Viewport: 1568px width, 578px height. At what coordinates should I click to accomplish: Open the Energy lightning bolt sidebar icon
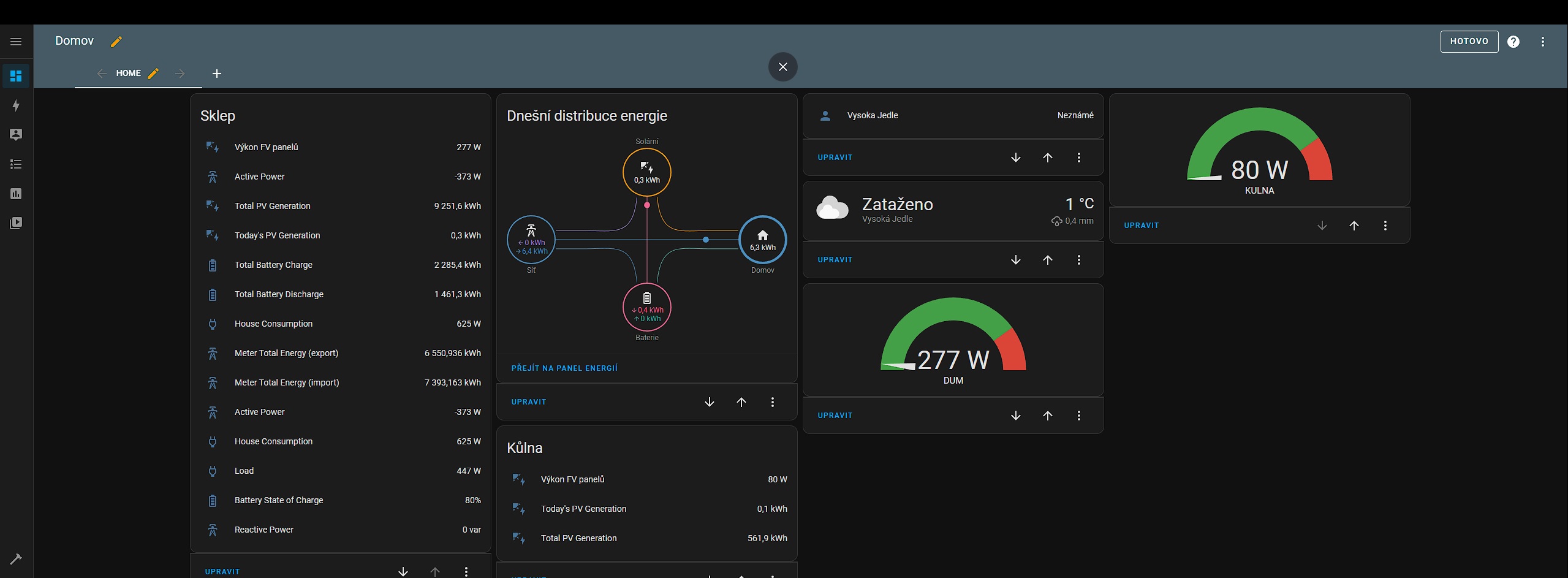(x=16, y=105)
